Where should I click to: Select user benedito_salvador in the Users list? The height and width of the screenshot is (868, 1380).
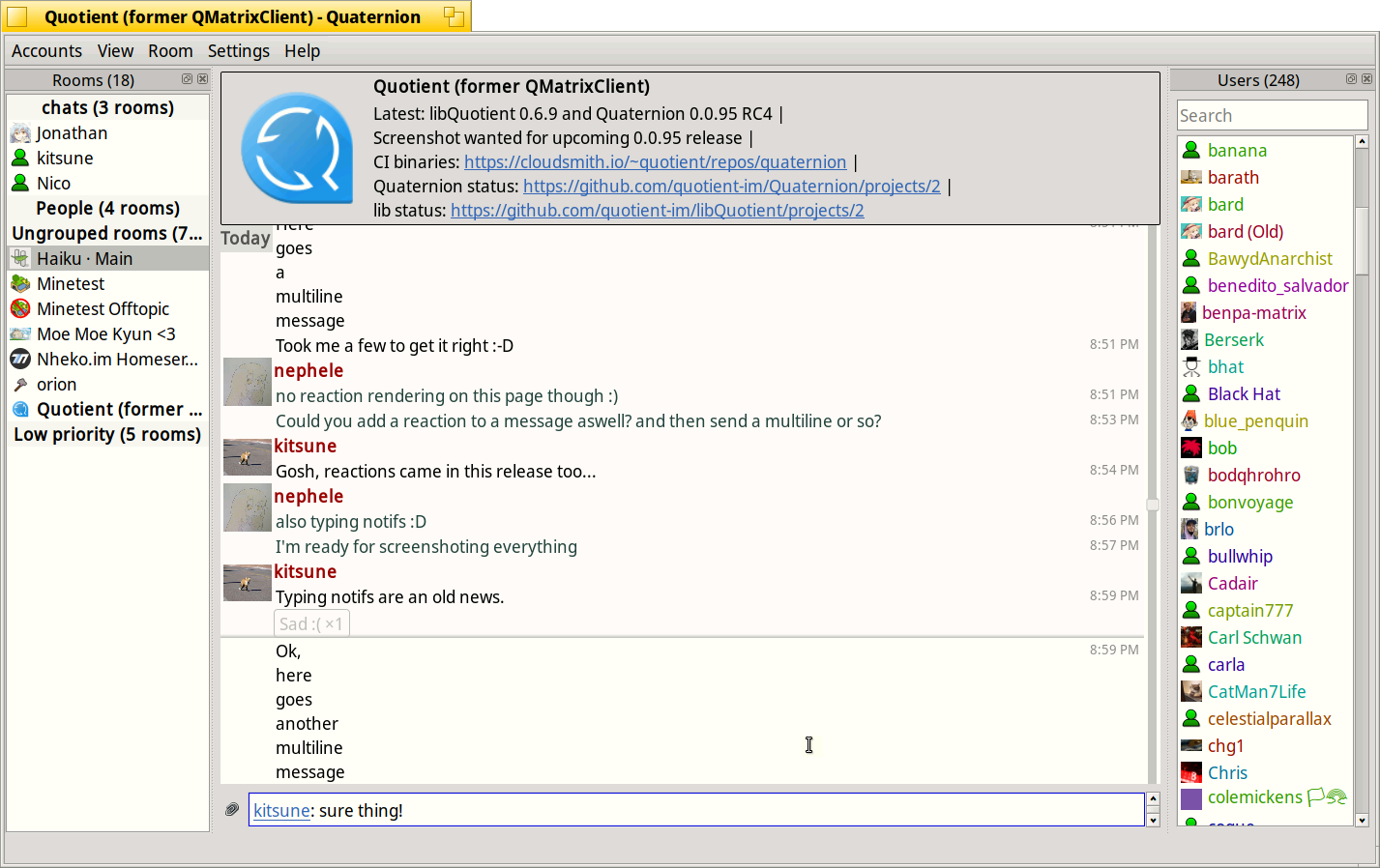point(1265,286)
